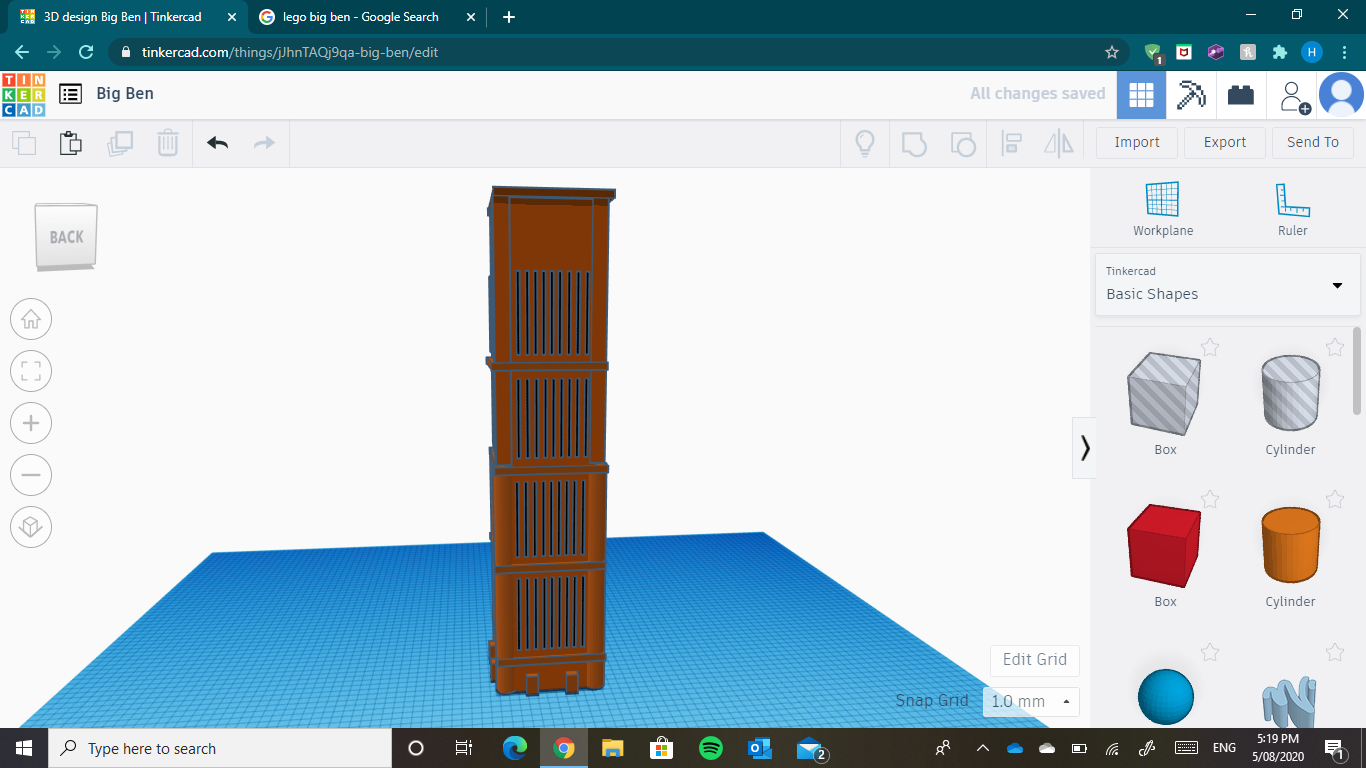Select the Workplane tool
The image size is (1366, 768).
point(1163,209)
